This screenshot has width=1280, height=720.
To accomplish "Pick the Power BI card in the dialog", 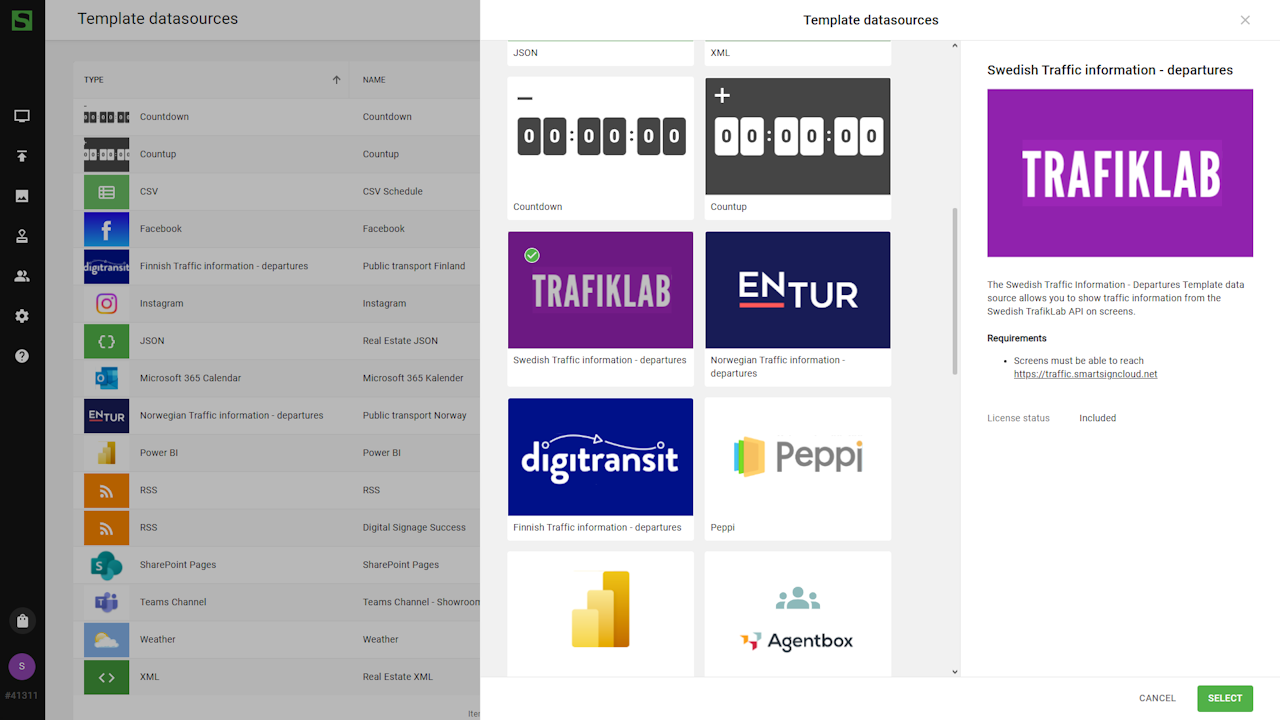I will (x=600, y=613).
